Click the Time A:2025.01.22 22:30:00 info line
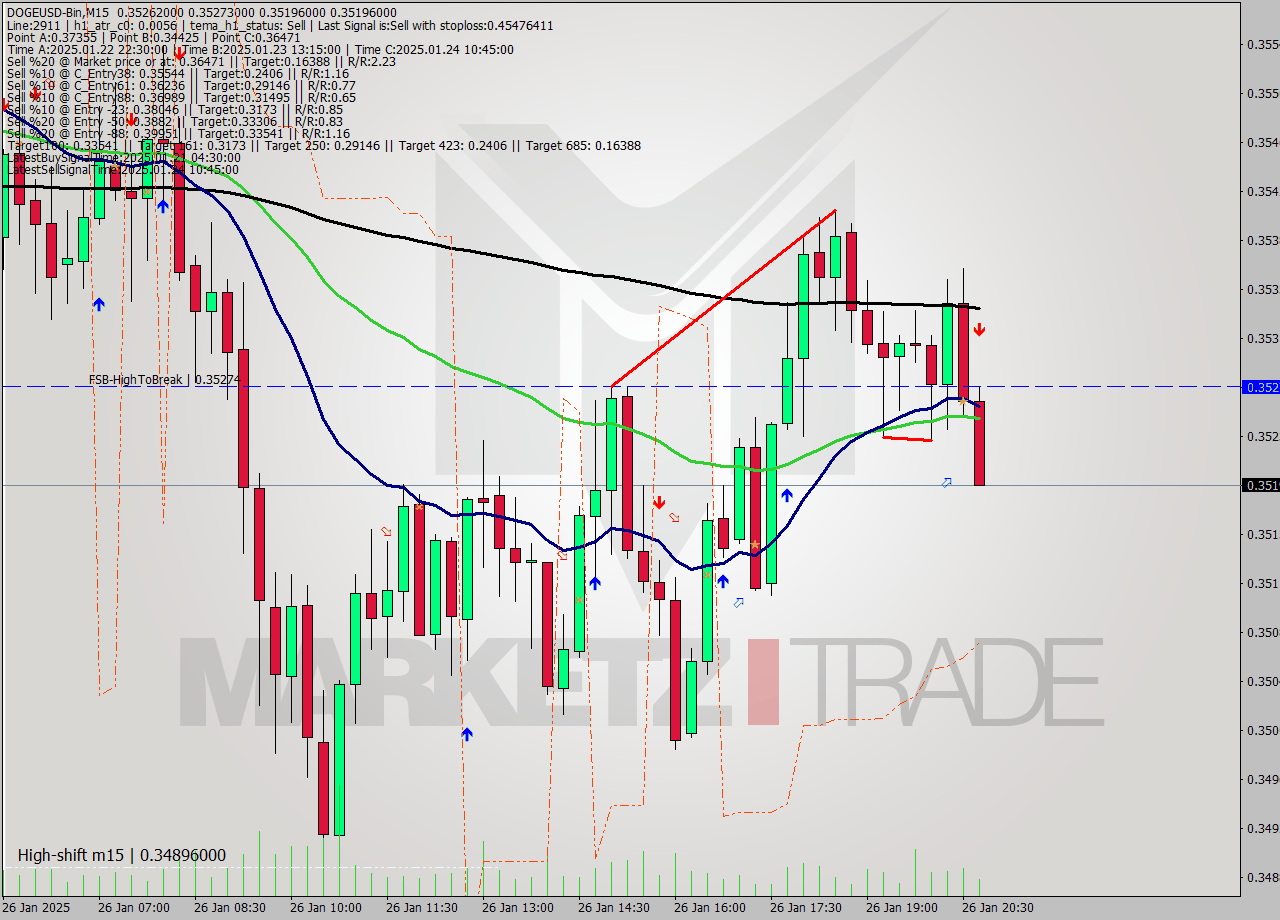This screenshot has width=1280, height=920. (x=260, y=49)
